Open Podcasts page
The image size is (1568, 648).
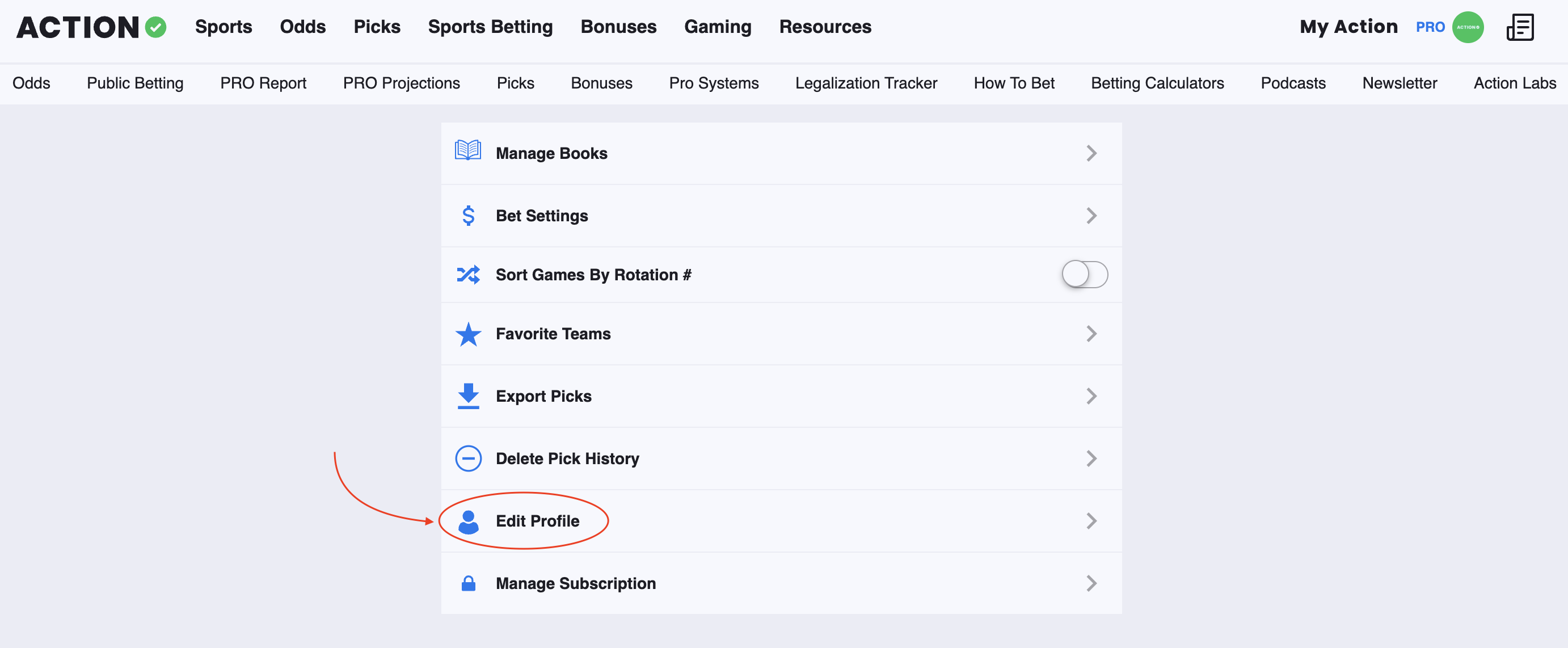coord(1293,83)
